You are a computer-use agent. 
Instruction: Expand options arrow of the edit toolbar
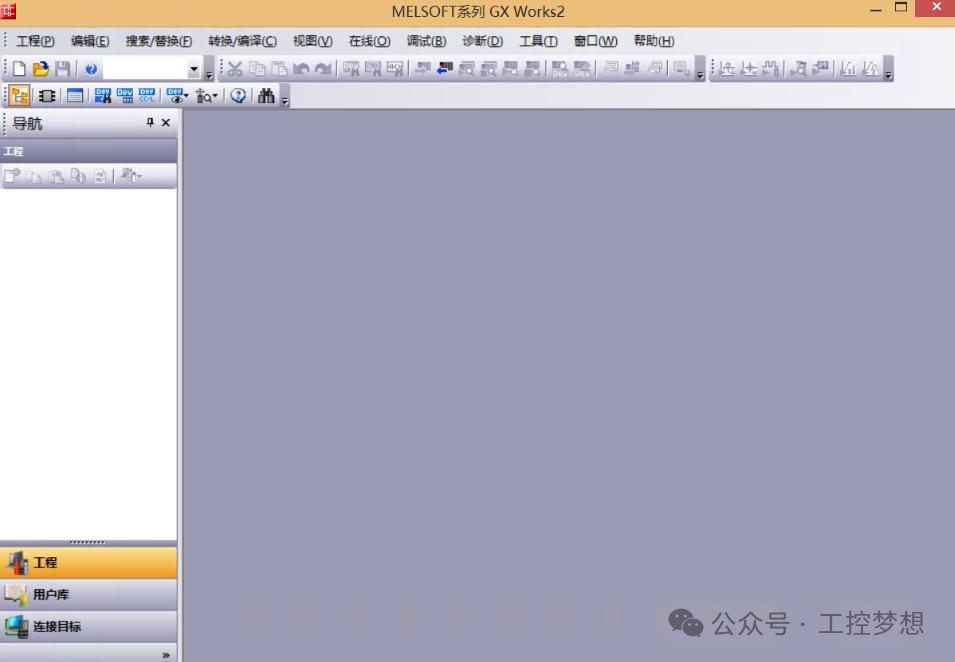tap(700, 70)
